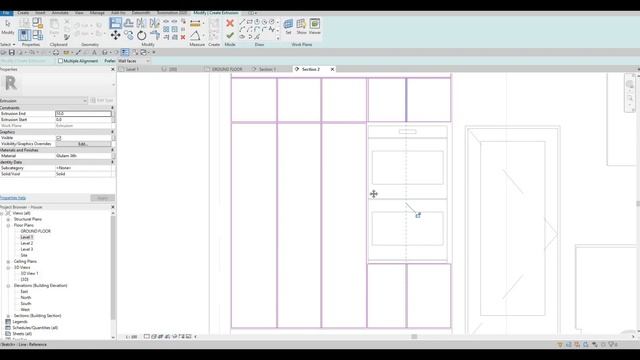Finish edit mode with green checkmark
The width and height of the screenshot is (640, 360).
230,36
